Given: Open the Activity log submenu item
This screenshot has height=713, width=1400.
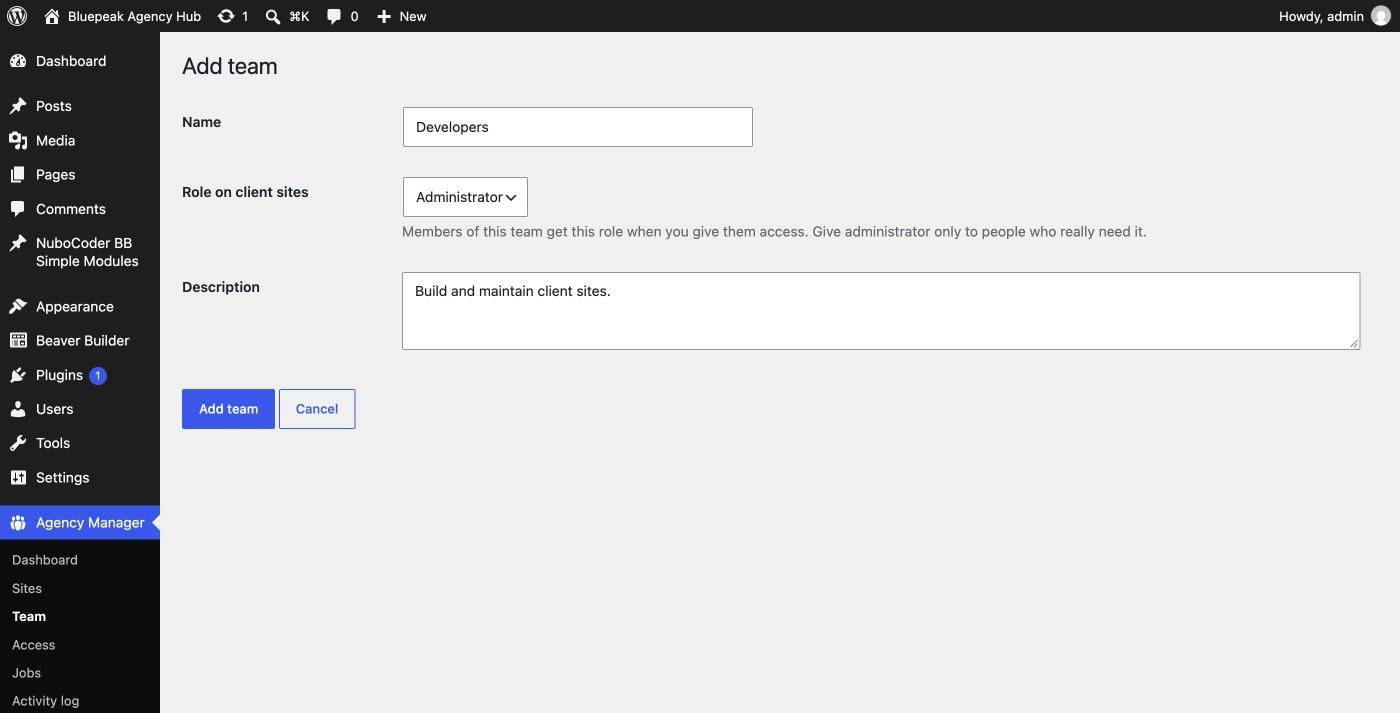Looking at the screenshot, I should click(x=45, y=701).
